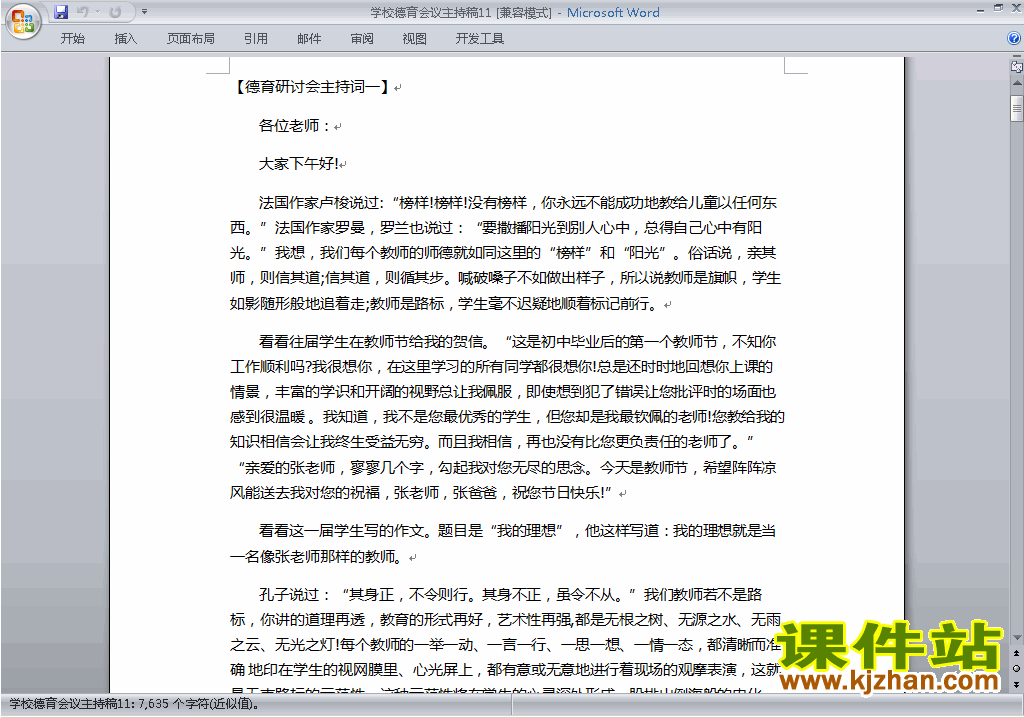Viewport: 1024px width, 718px height.
Task: Open the 审阅 ribbon tab
Action: [362, 39]
